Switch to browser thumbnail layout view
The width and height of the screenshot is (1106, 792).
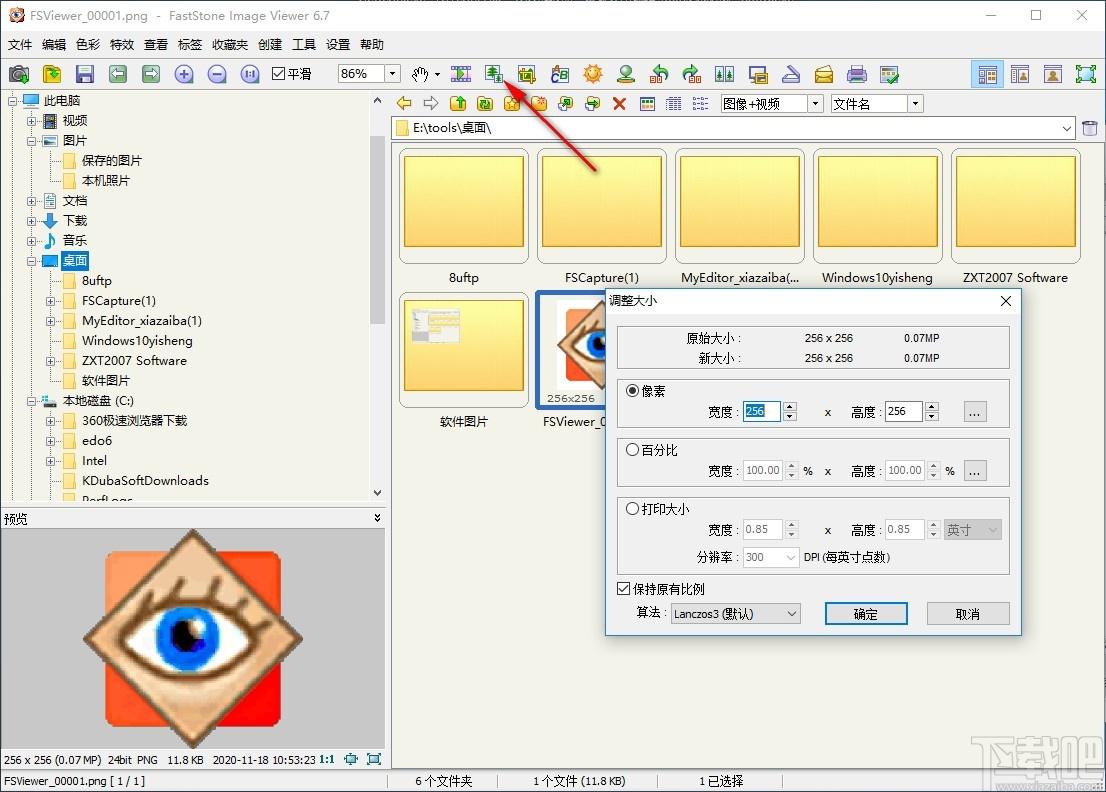click(x=987, y=74)
